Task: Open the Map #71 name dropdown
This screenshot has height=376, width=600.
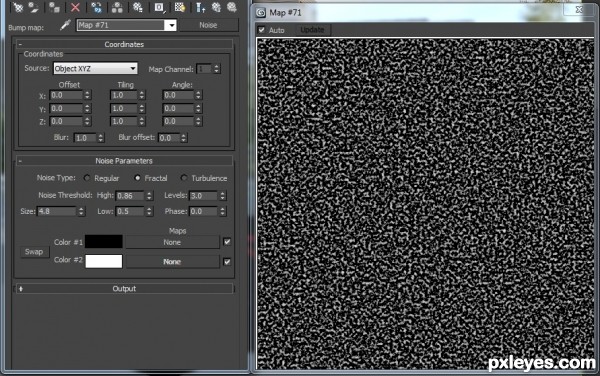Action: (171, 25)
